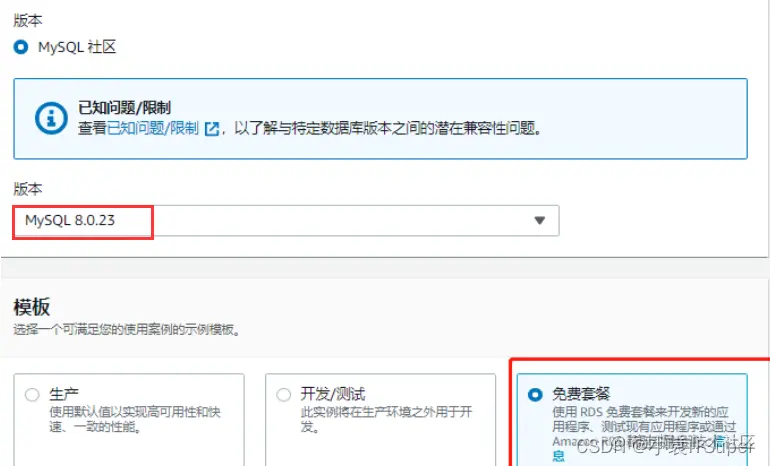Image resolution: width=770 pixels, height=466 pixels.
Task: Open the 已知问题/限制 link
Action: click(x=153, y=129)
